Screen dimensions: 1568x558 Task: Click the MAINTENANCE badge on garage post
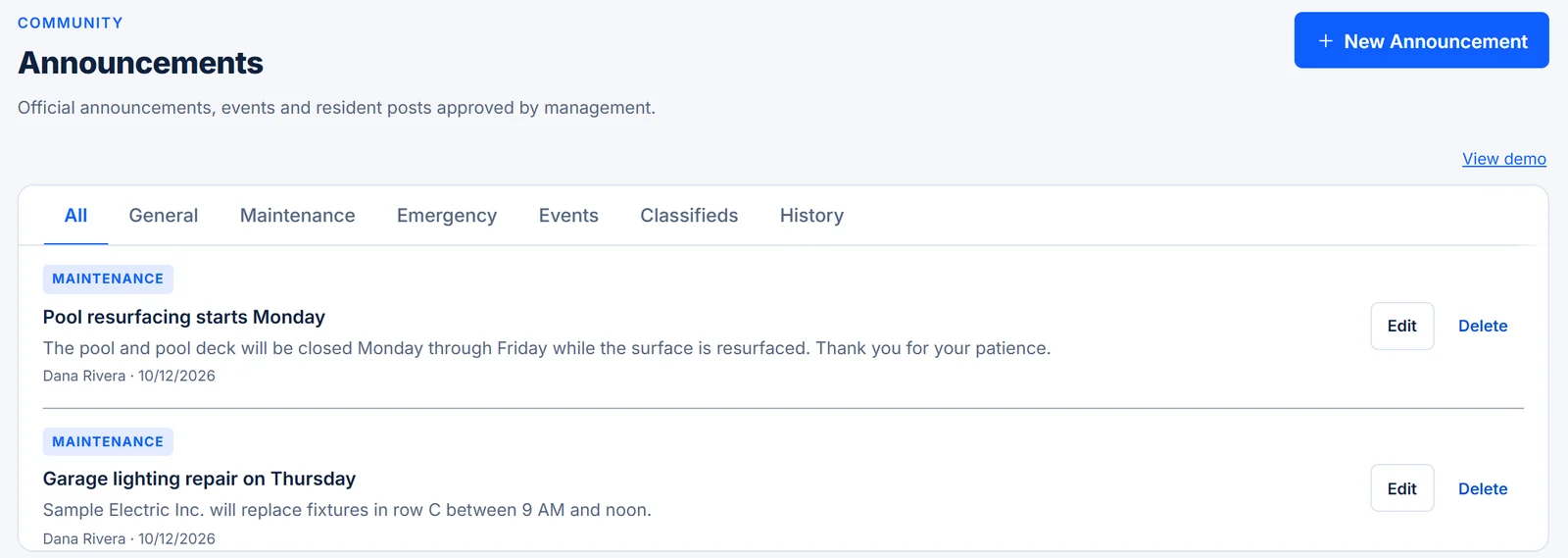(x=108, y=441)
